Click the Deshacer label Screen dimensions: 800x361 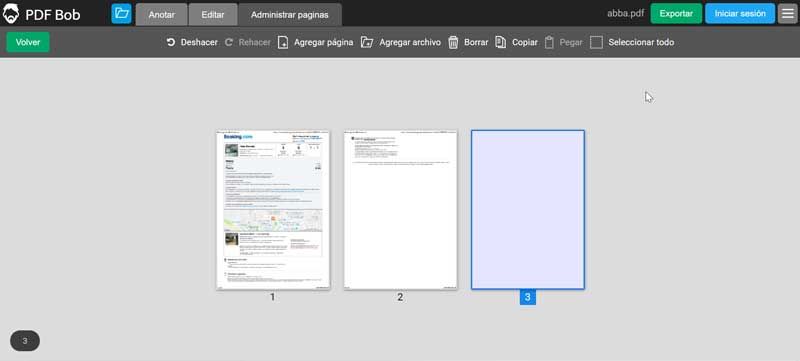[x=199, y=42]
